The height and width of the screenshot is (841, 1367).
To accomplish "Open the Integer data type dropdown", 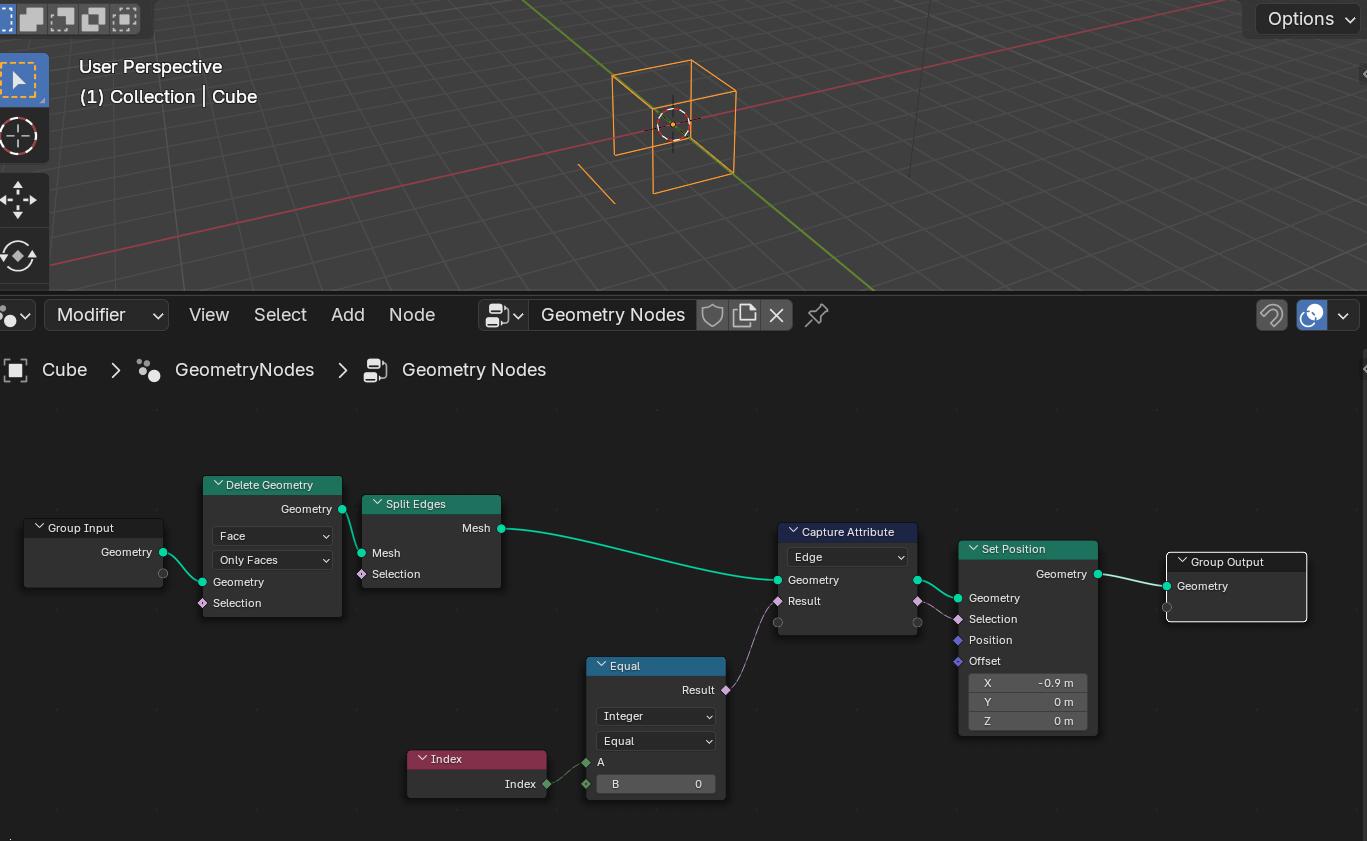I will coord(656,716).
